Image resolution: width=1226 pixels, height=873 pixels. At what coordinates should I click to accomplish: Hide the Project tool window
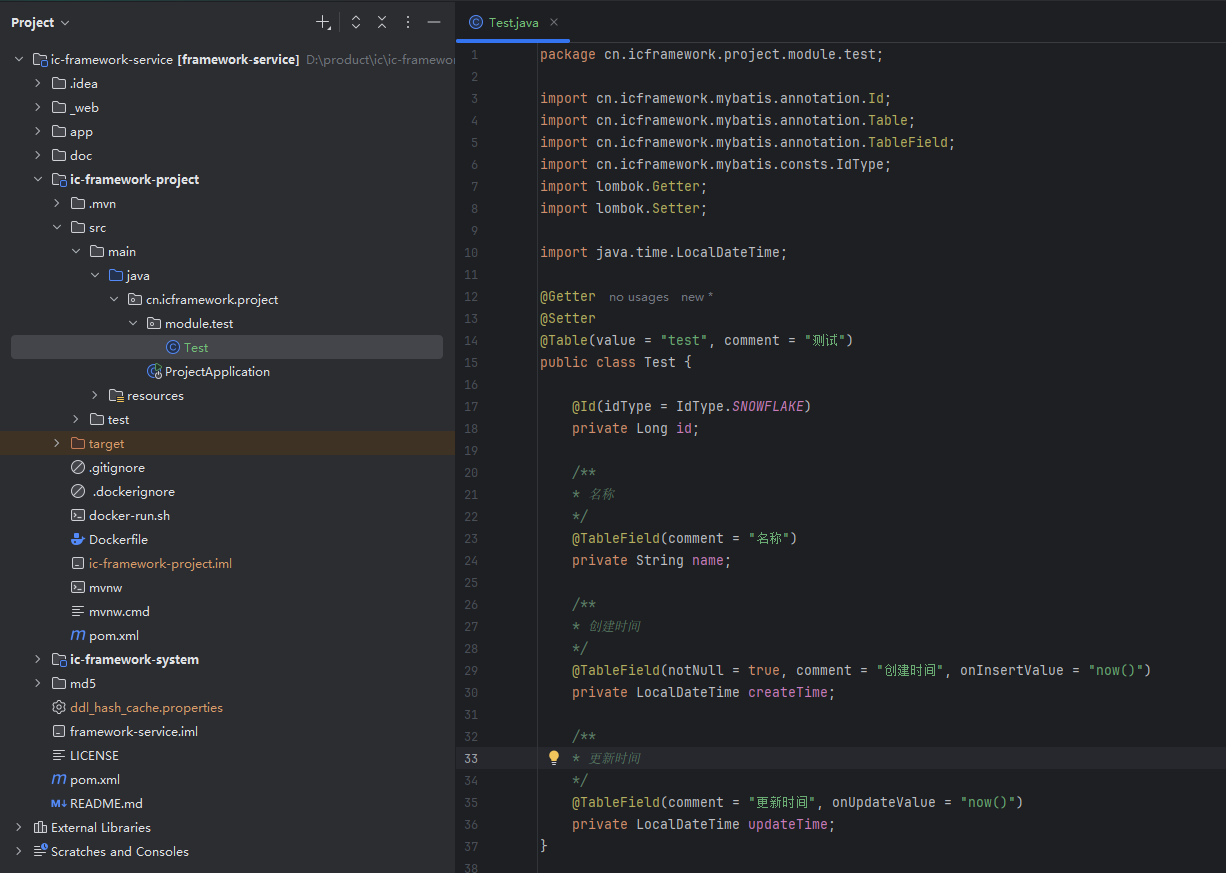(x=434, y=22)
